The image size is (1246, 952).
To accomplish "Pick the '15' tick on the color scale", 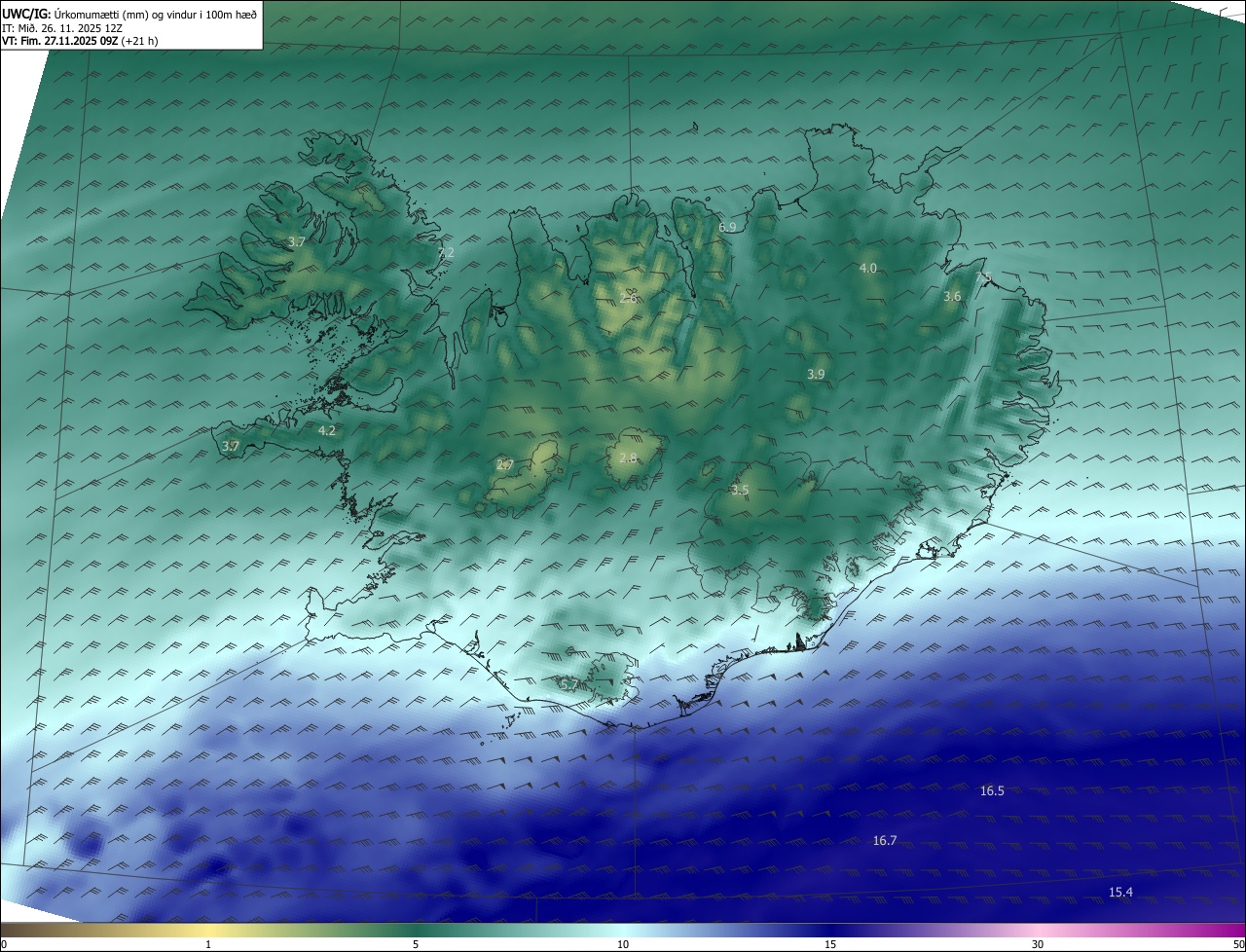I will coord(830,944).
